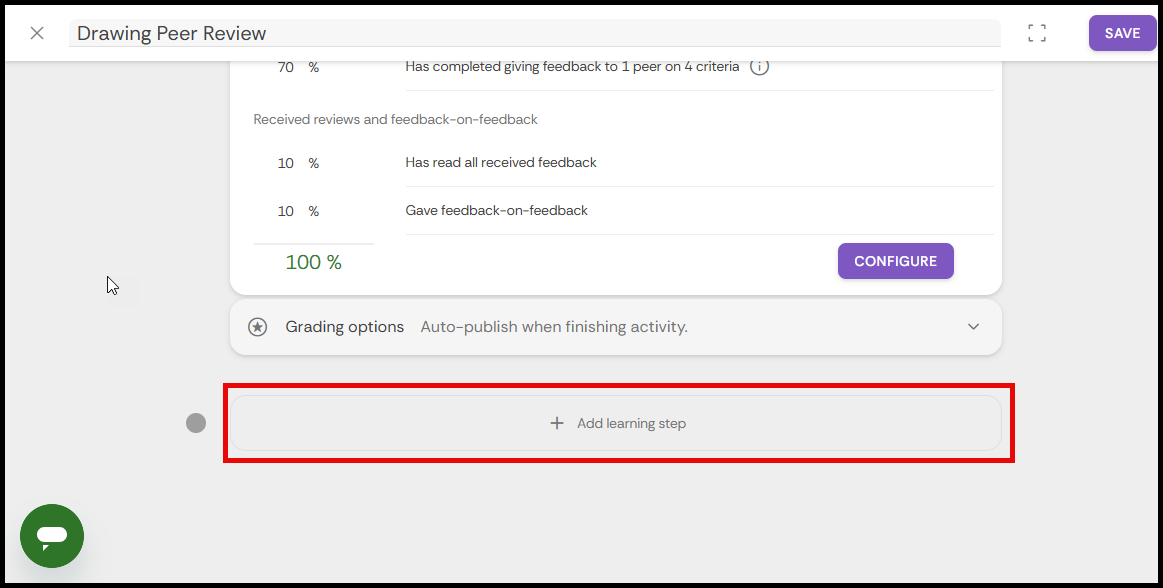Select weight field for read all received feedback
Screen dimensions: 1163x588
[x=286, y=163]
